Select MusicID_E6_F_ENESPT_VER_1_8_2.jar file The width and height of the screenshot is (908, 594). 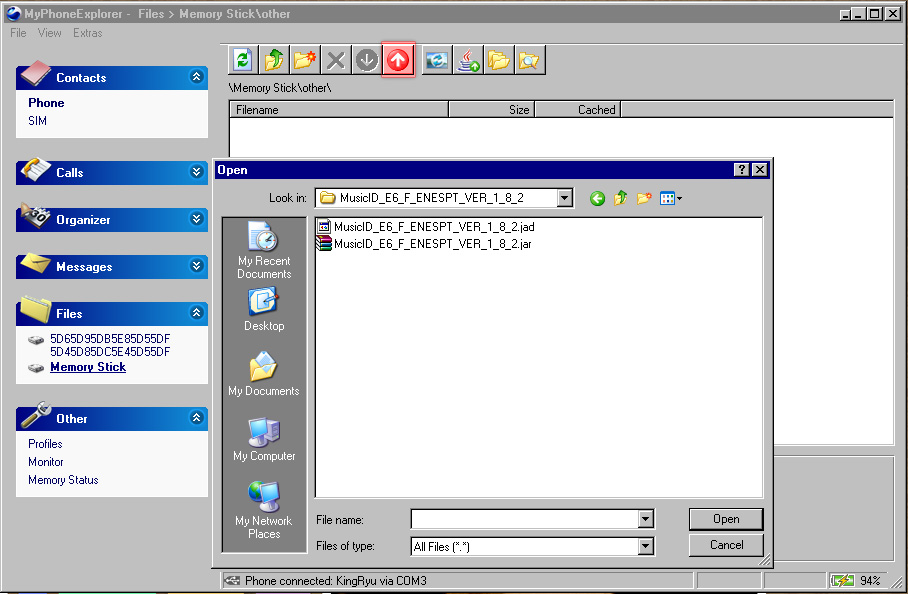432,243
